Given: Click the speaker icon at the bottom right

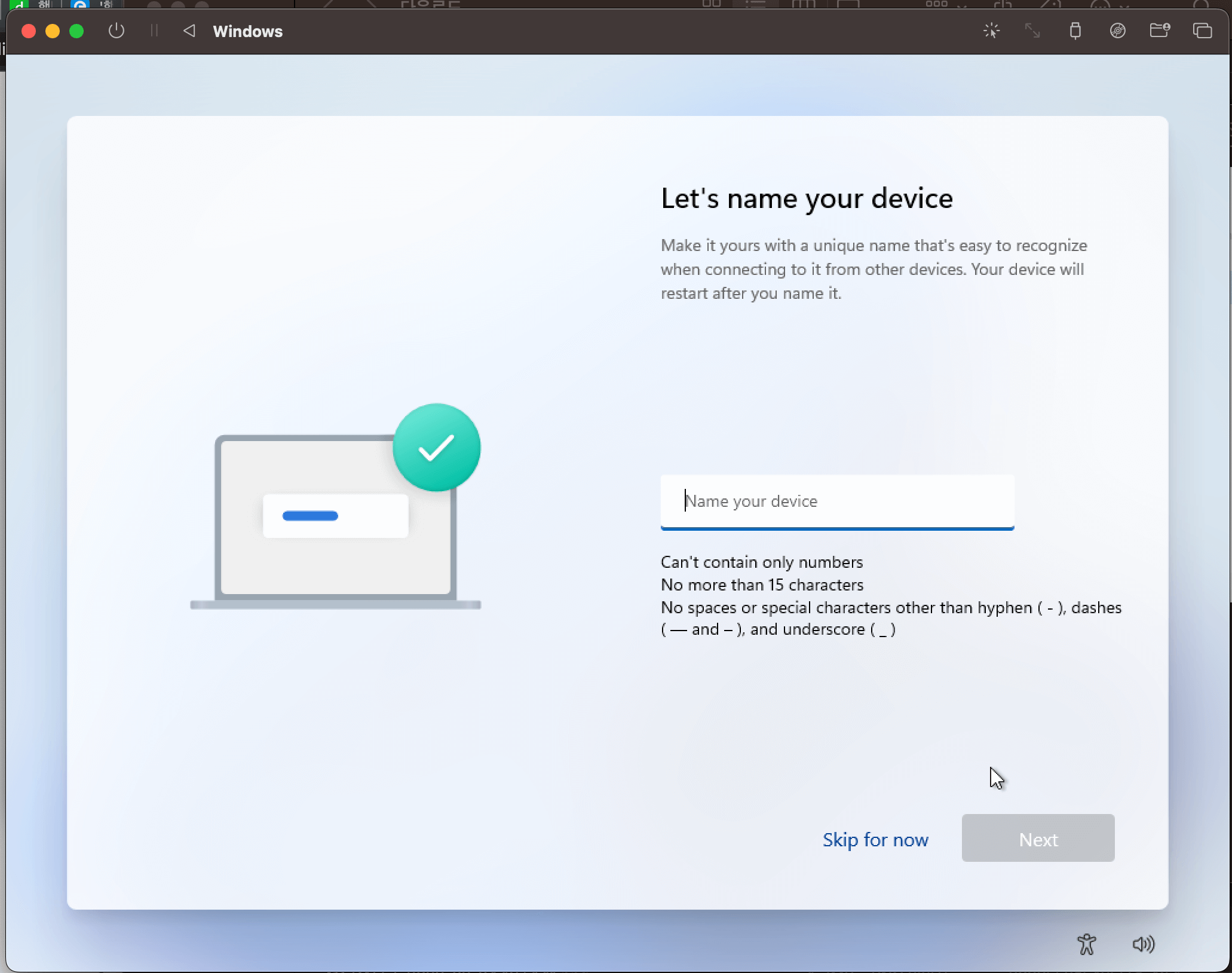Looking at the screenshot, I should click(1144, 944).
